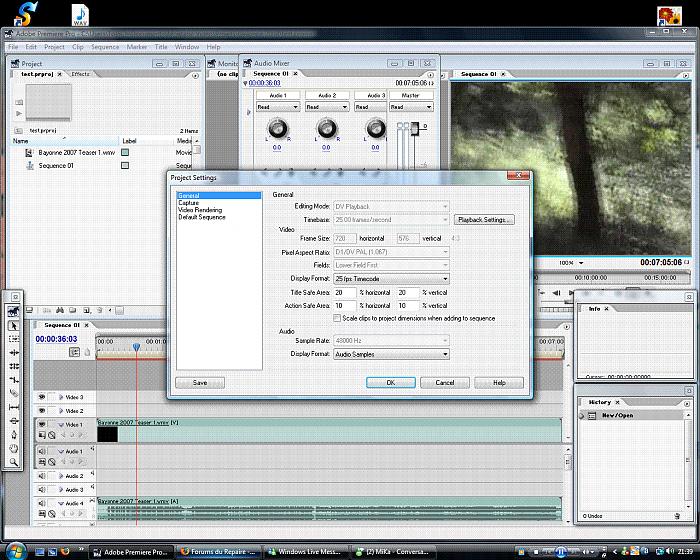Screen dimensions: 700x560
Task: Select the Slip tool
Action: tap(14, 407)
